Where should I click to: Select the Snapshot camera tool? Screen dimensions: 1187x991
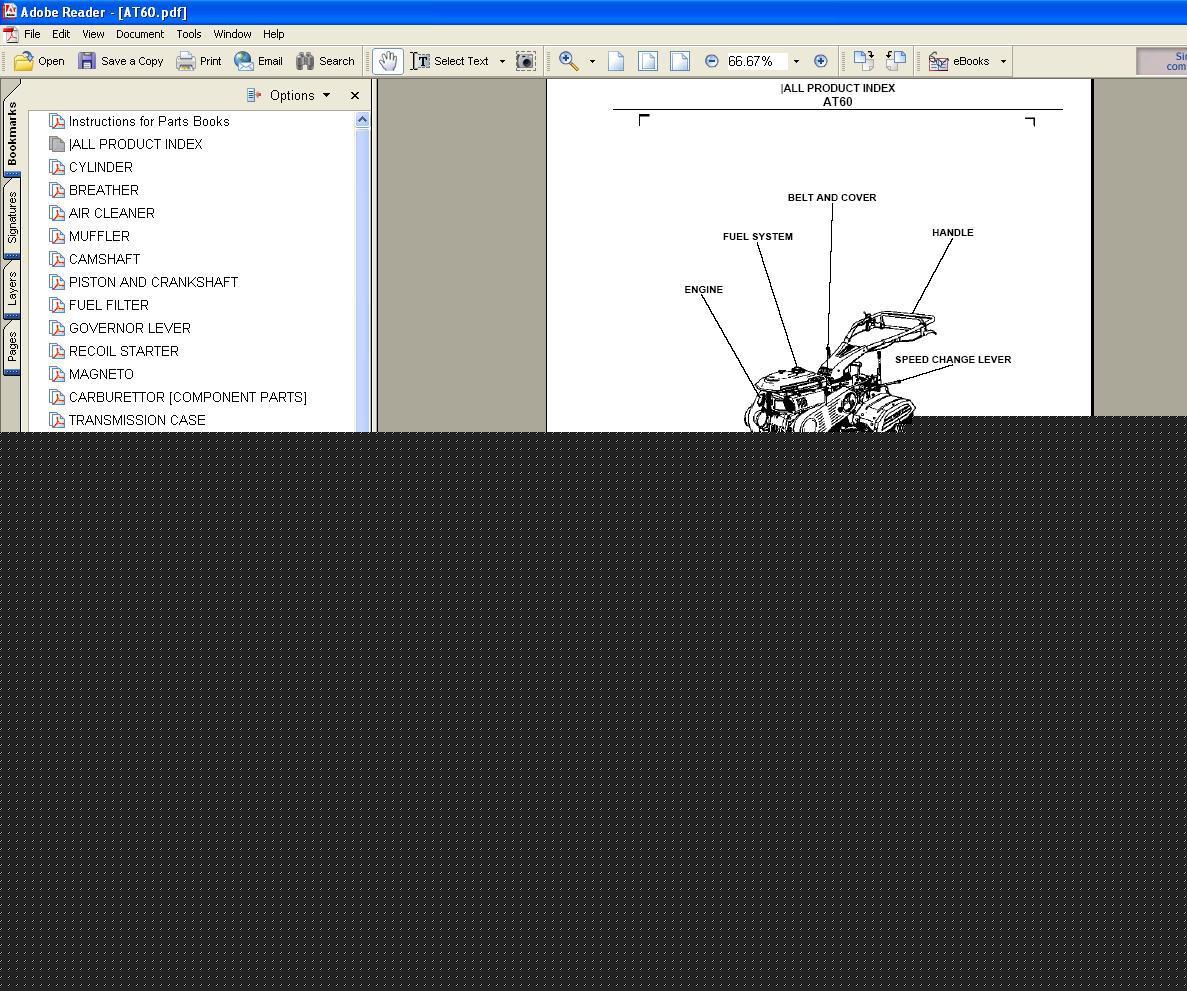pyautogui.click(x=525, y=61)
